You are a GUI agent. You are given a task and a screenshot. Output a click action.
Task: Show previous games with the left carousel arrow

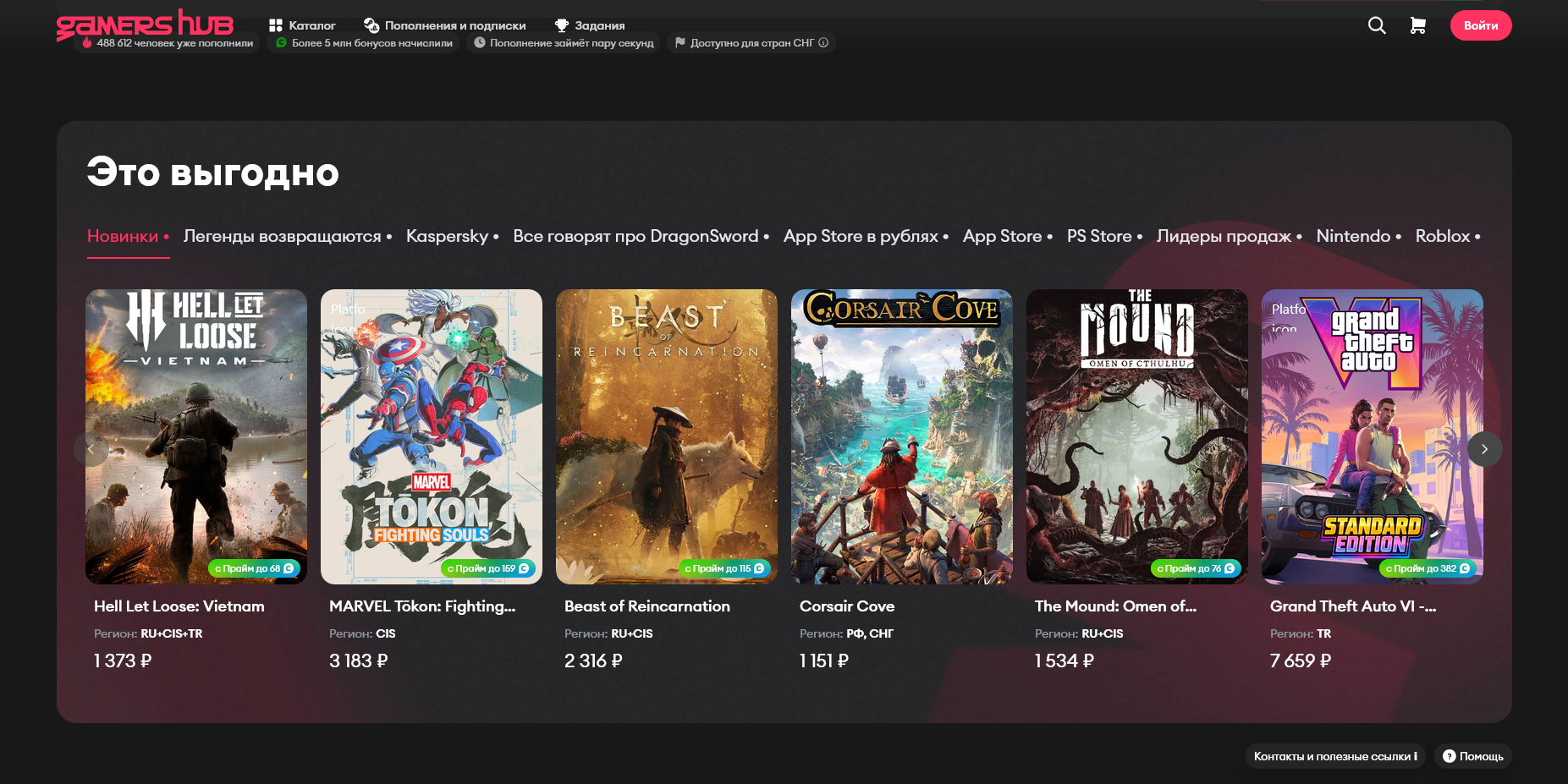coord(91,449)
